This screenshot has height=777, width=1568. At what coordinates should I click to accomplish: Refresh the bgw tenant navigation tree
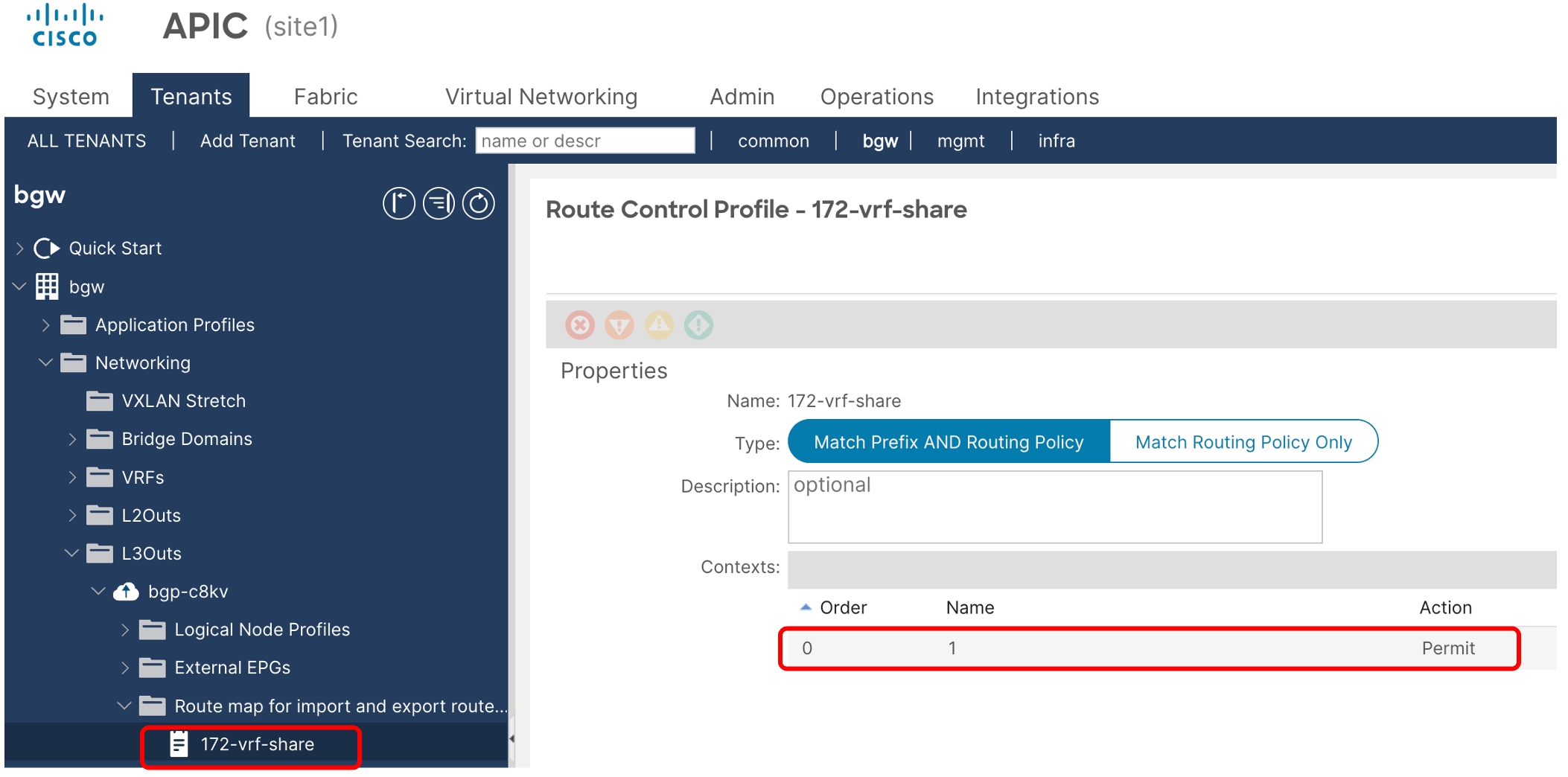coord(478,203)
